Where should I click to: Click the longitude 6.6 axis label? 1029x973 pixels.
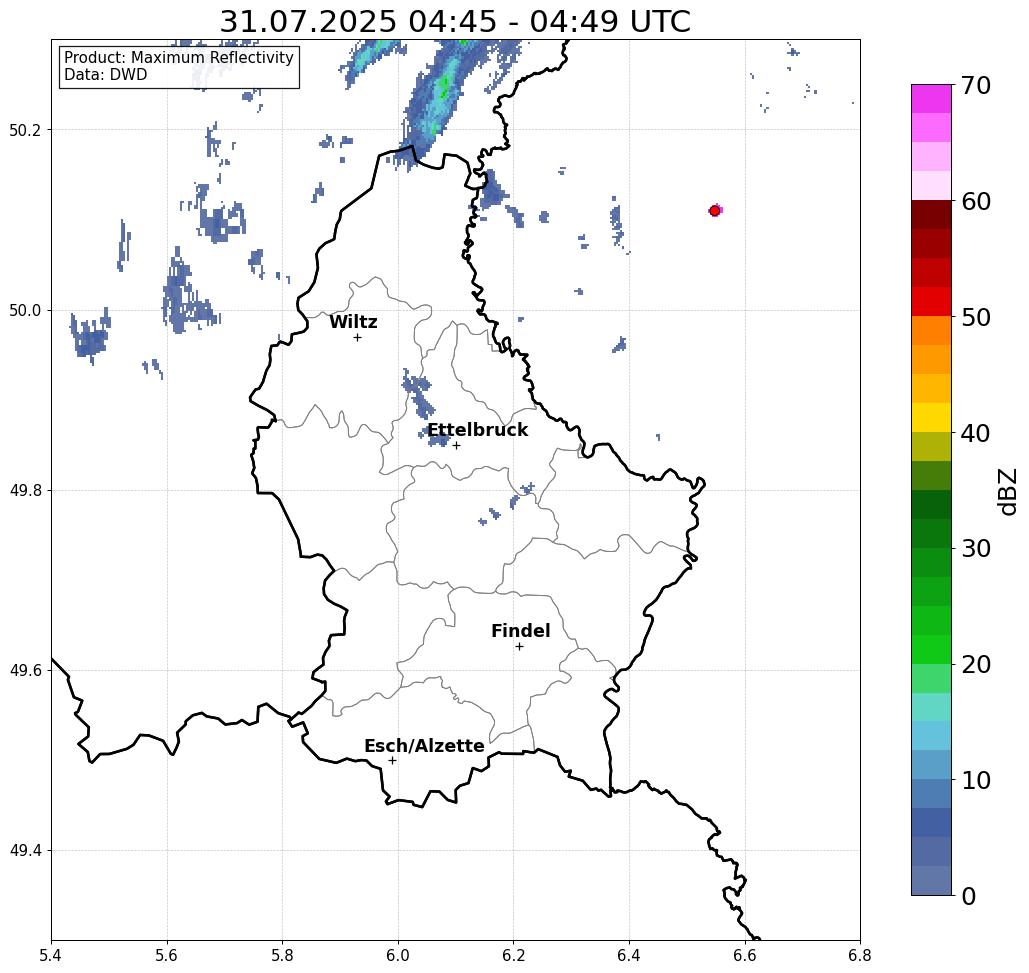tap(744, 955)
